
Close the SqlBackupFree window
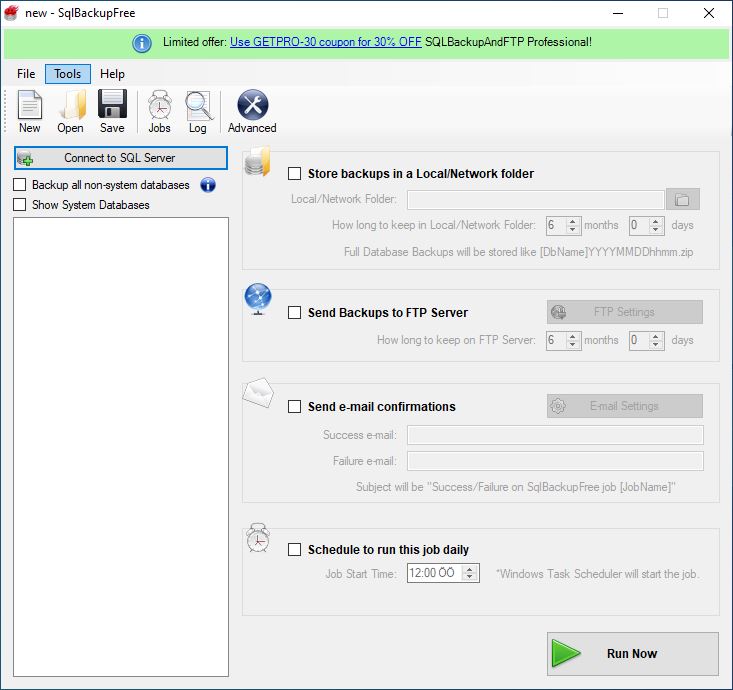(709, 13)
